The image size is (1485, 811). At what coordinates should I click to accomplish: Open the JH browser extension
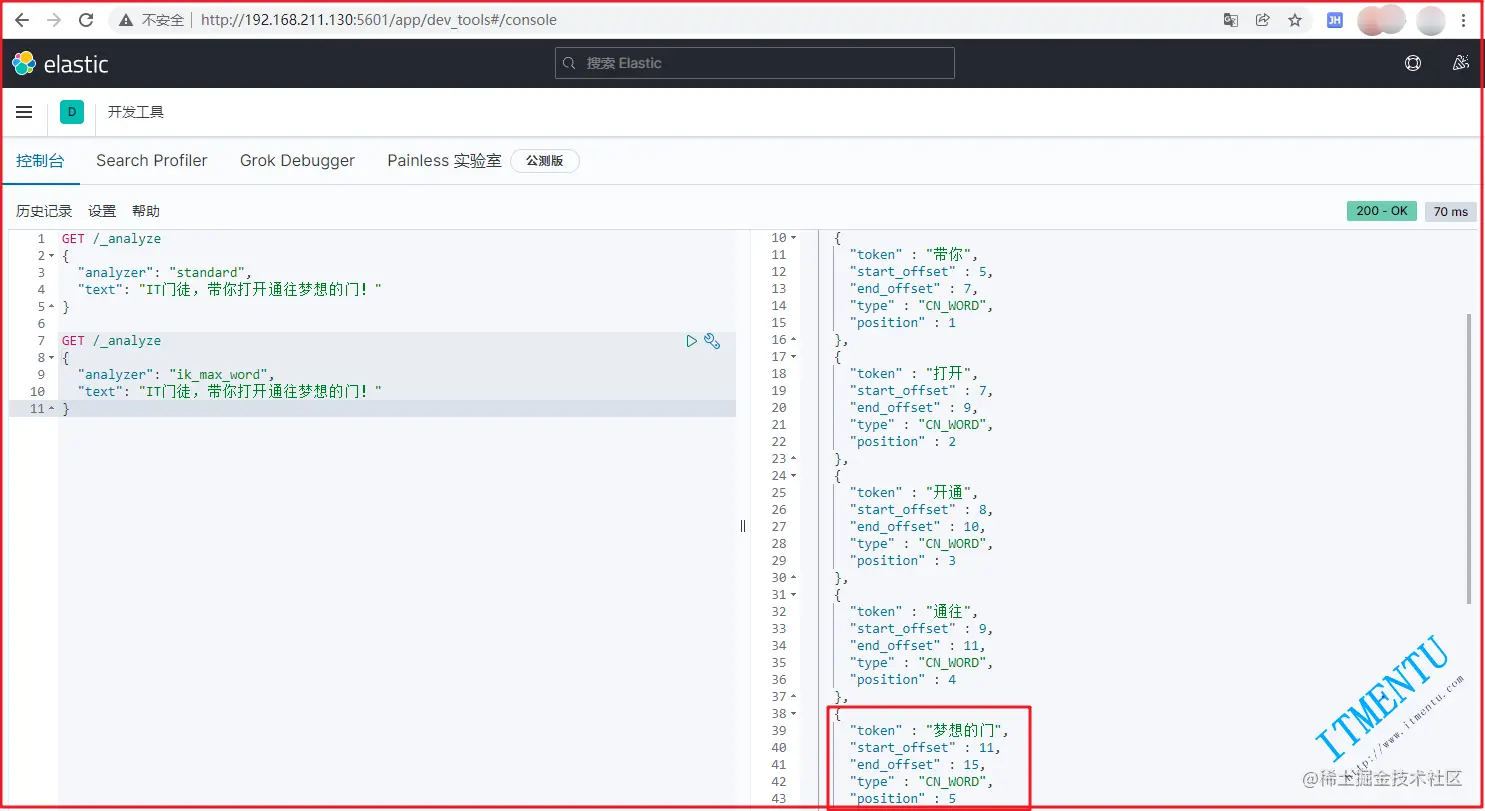pyautogui.click(x=1334, y=20)
